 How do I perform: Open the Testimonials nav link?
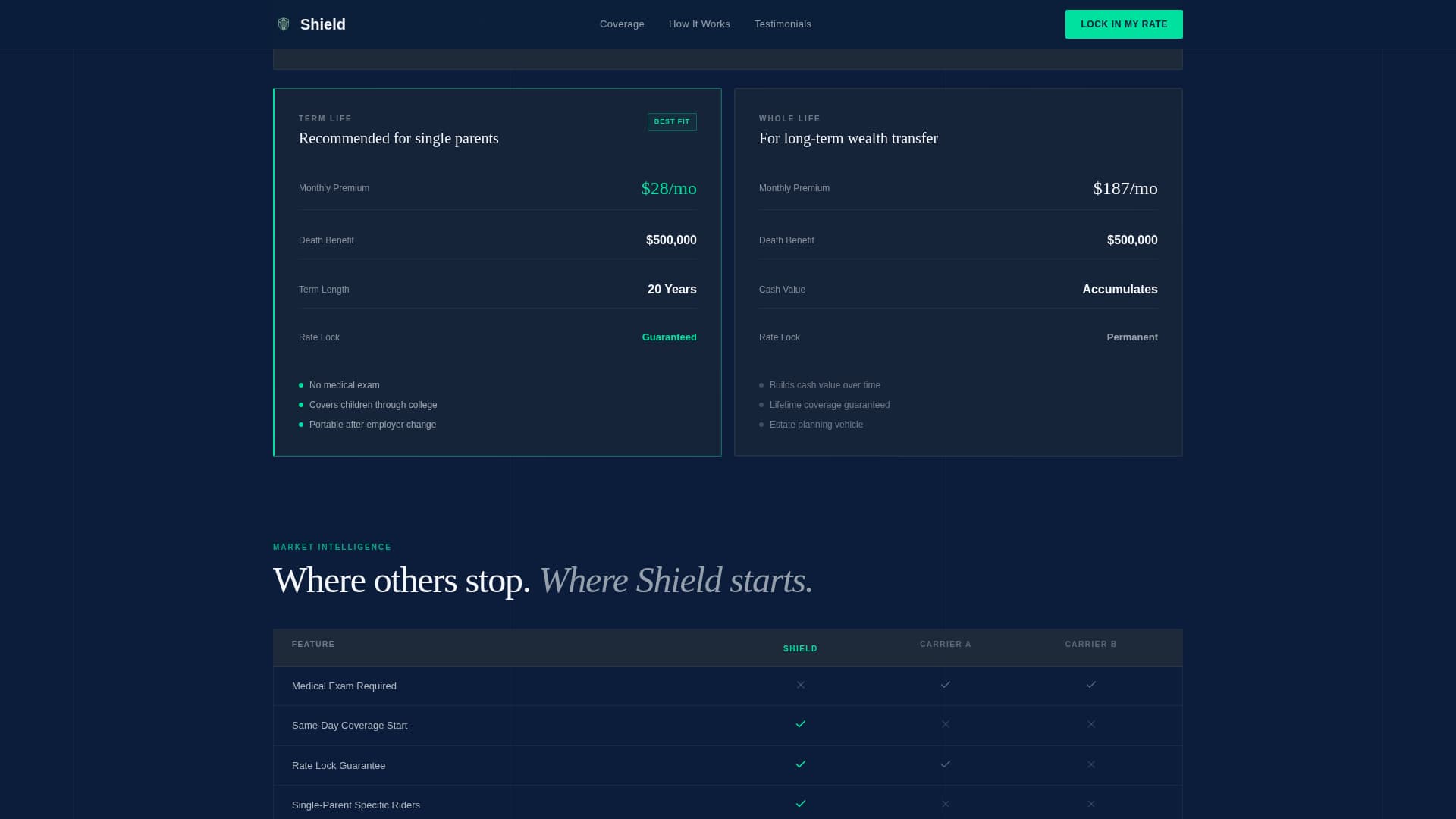tap(783, 24)
